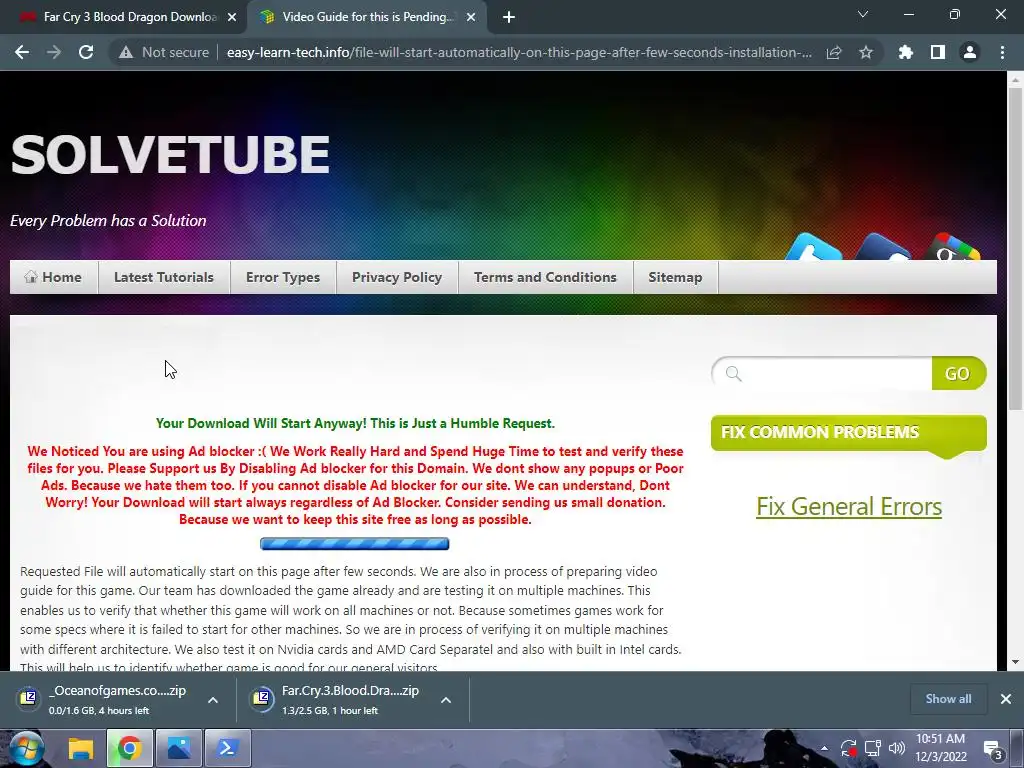1024x768 pixels.
Task: Select the Video Guide for this is Pending tab
Action: (368, 17)
